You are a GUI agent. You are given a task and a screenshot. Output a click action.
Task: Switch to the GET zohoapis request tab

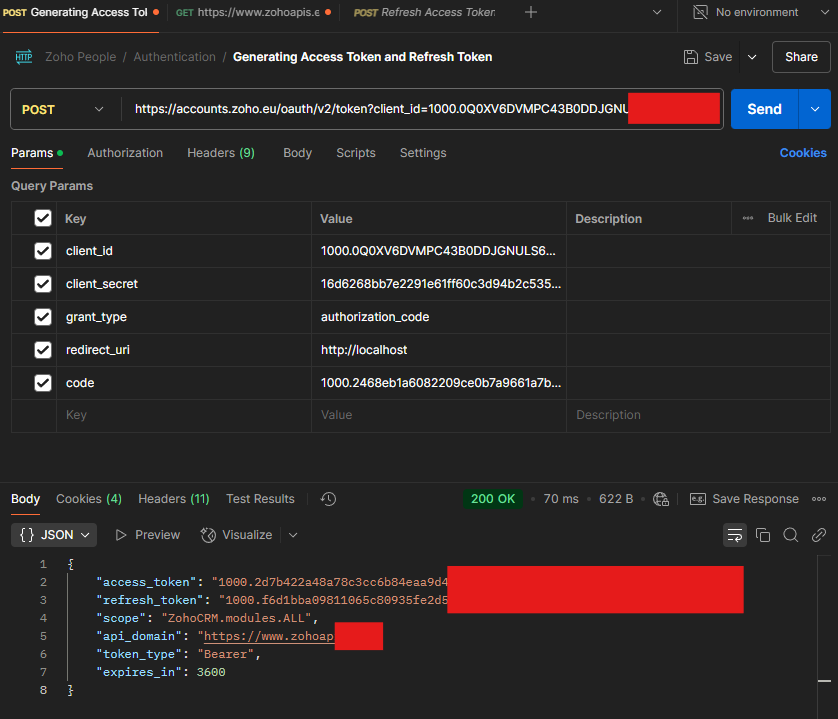(x=253, y=12)
